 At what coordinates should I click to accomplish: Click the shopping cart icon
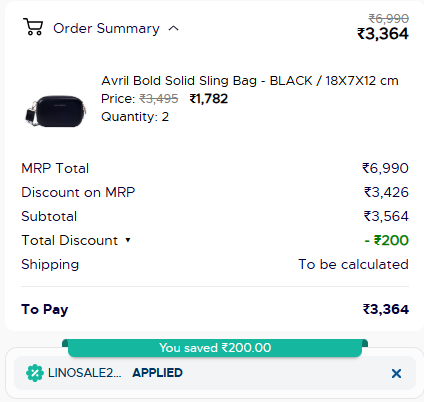coord(33,27)
